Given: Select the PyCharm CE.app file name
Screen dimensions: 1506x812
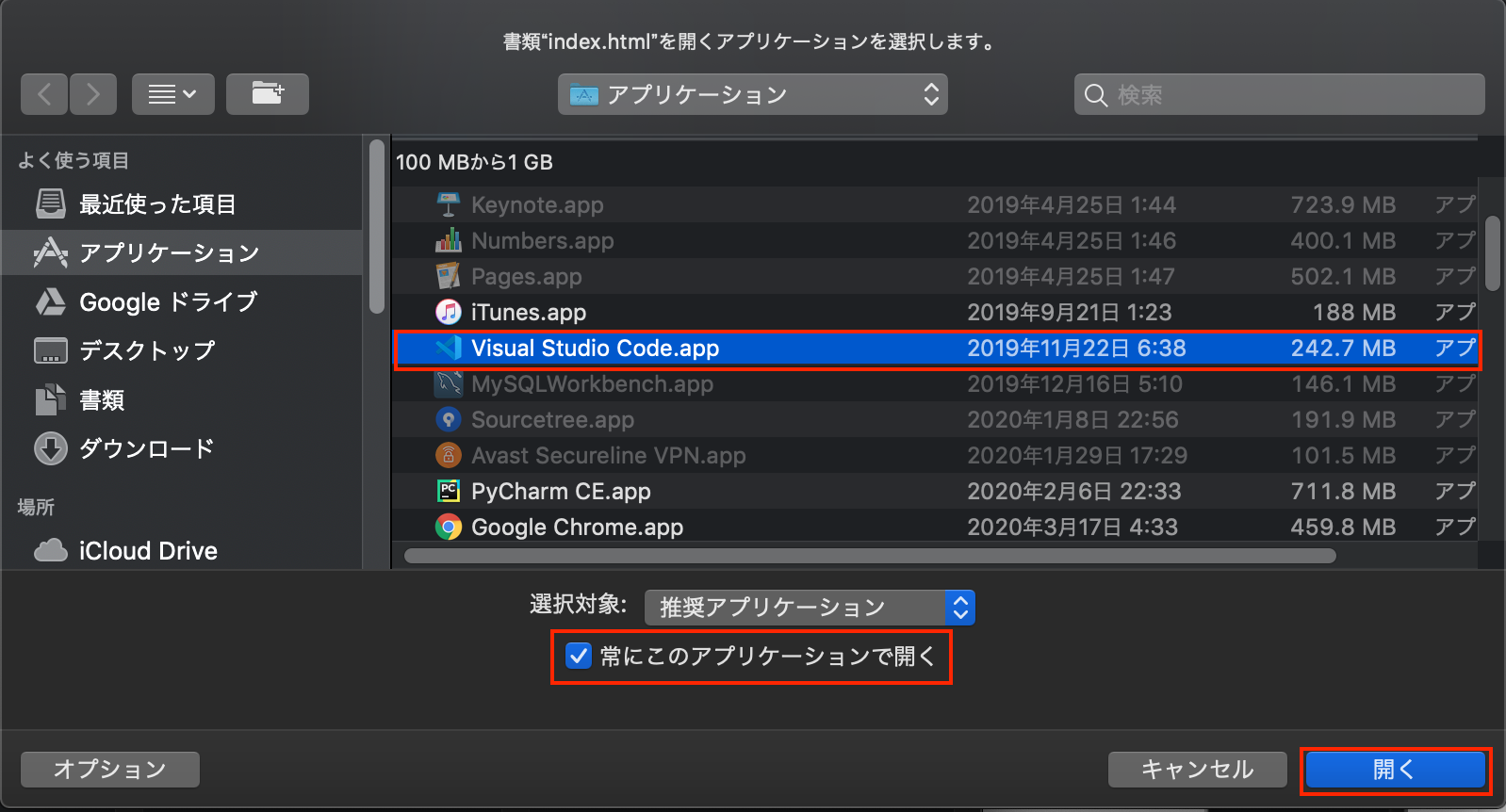Looking at the screenshot, I should click(x=561, y=491).
